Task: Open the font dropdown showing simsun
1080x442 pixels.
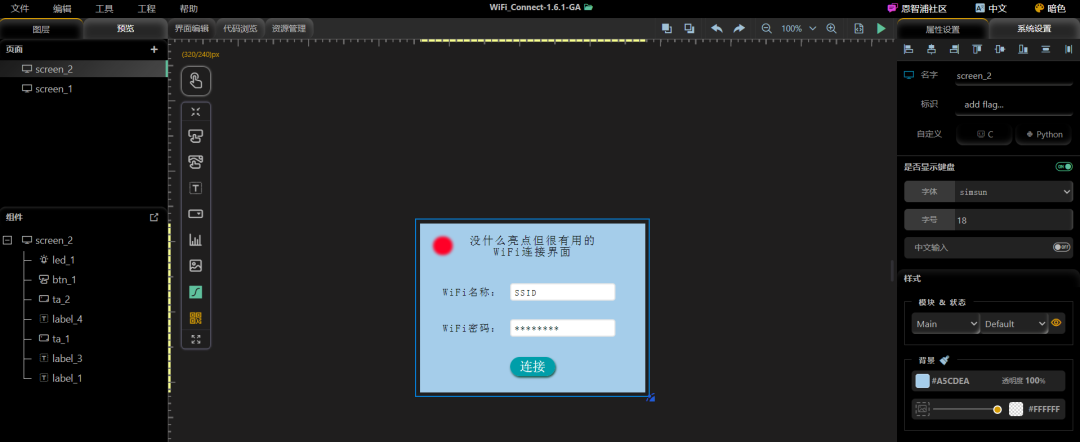Action: pyautogui.click(x=1015, y=192)
